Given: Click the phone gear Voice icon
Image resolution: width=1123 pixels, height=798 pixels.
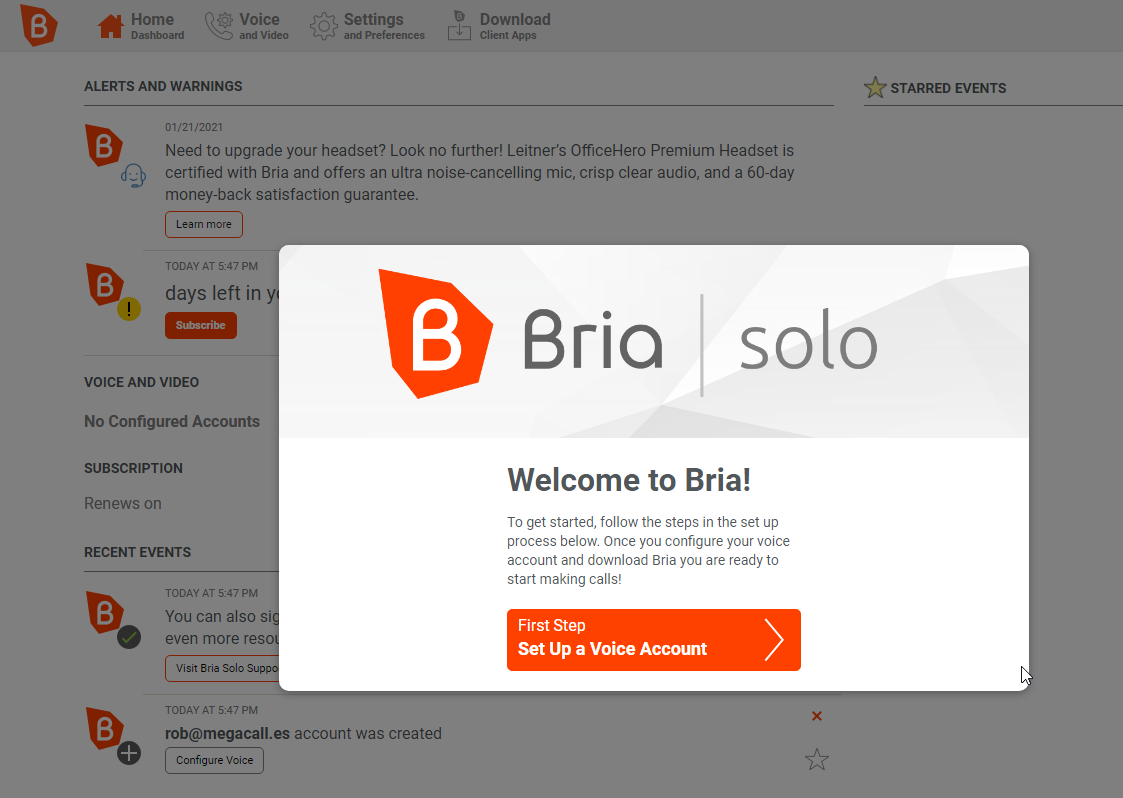Looking at the screenshot, I should 219,26.
